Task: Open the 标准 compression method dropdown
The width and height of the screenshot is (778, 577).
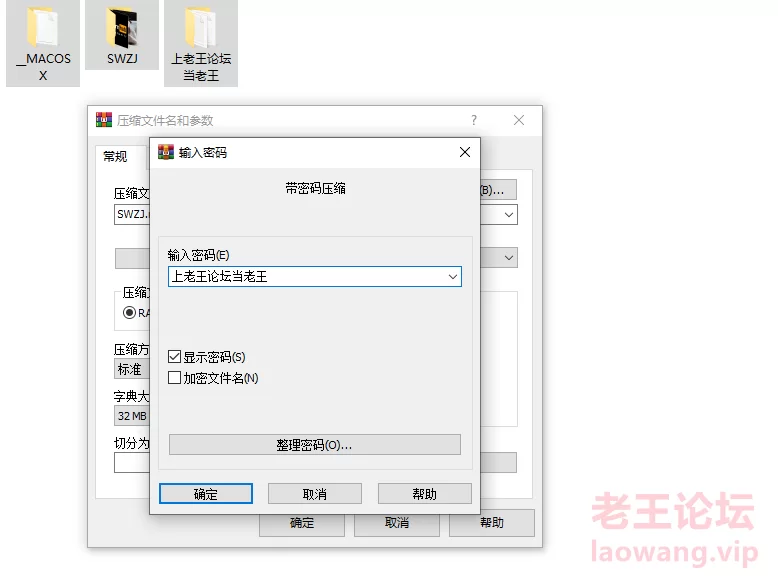Action: pyautogui.click(x=132, y=369)
